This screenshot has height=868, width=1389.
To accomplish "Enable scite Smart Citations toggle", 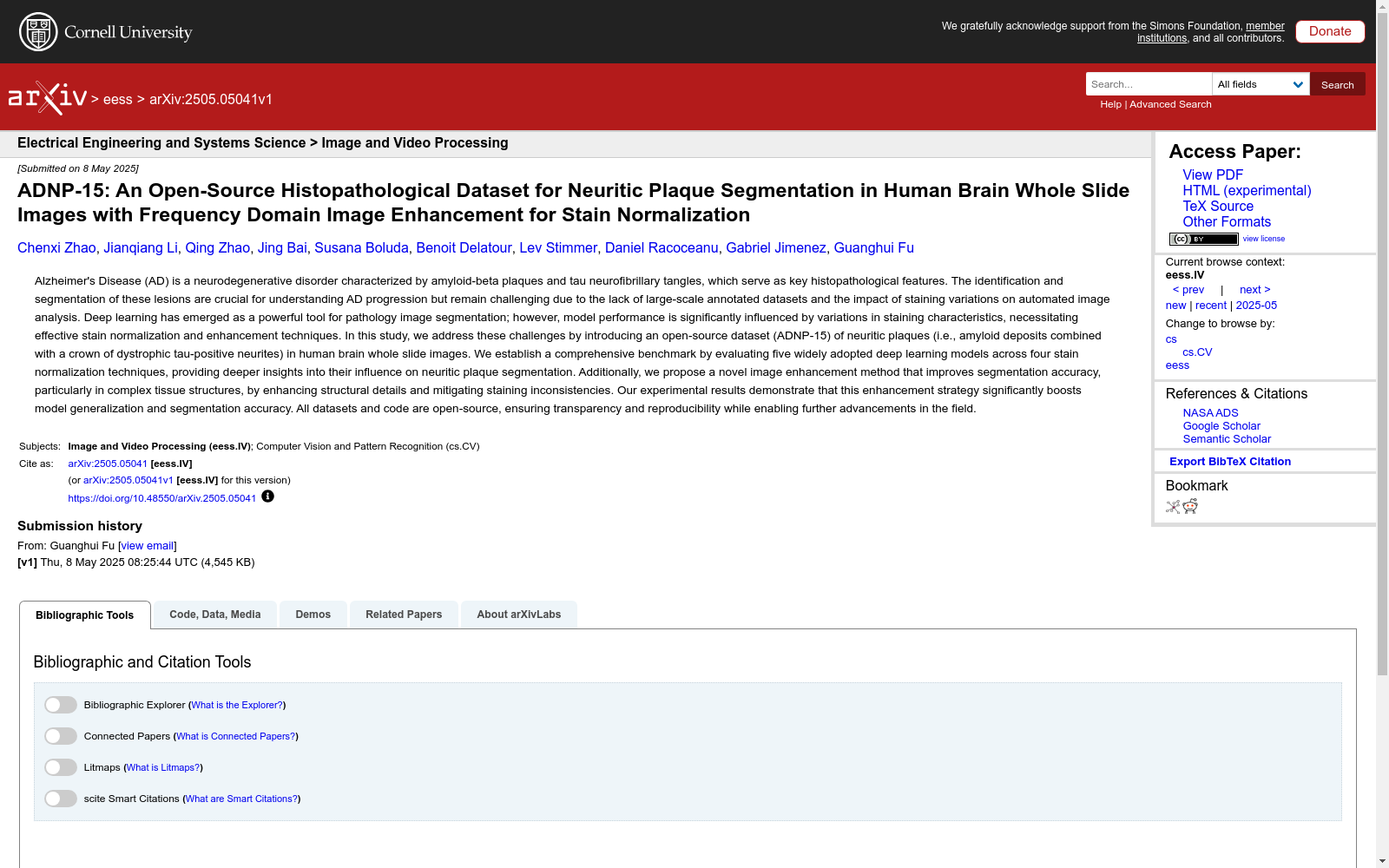I will tap(61, 799).
